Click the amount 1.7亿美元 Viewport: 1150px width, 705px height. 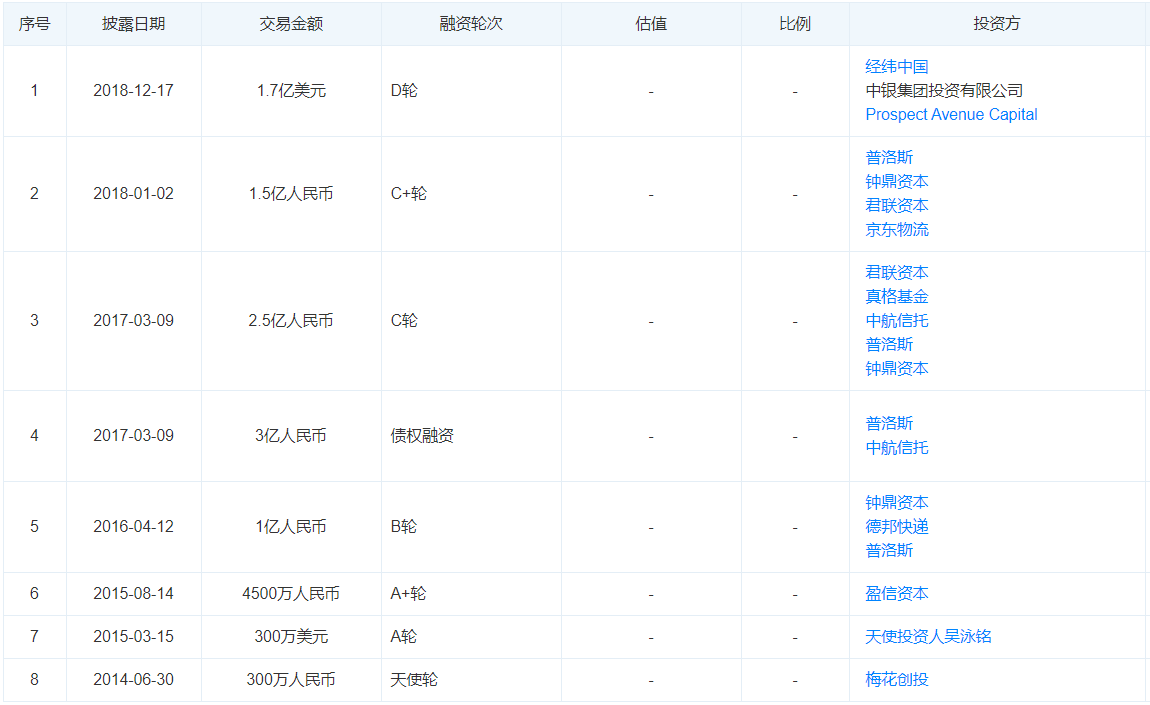tap(291, 91)
